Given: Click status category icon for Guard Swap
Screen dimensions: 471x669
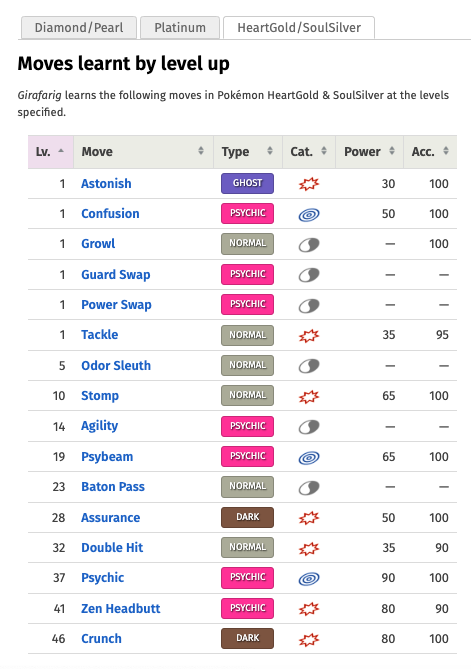Looking at the screenshot, I should click(x=309, y=275).
